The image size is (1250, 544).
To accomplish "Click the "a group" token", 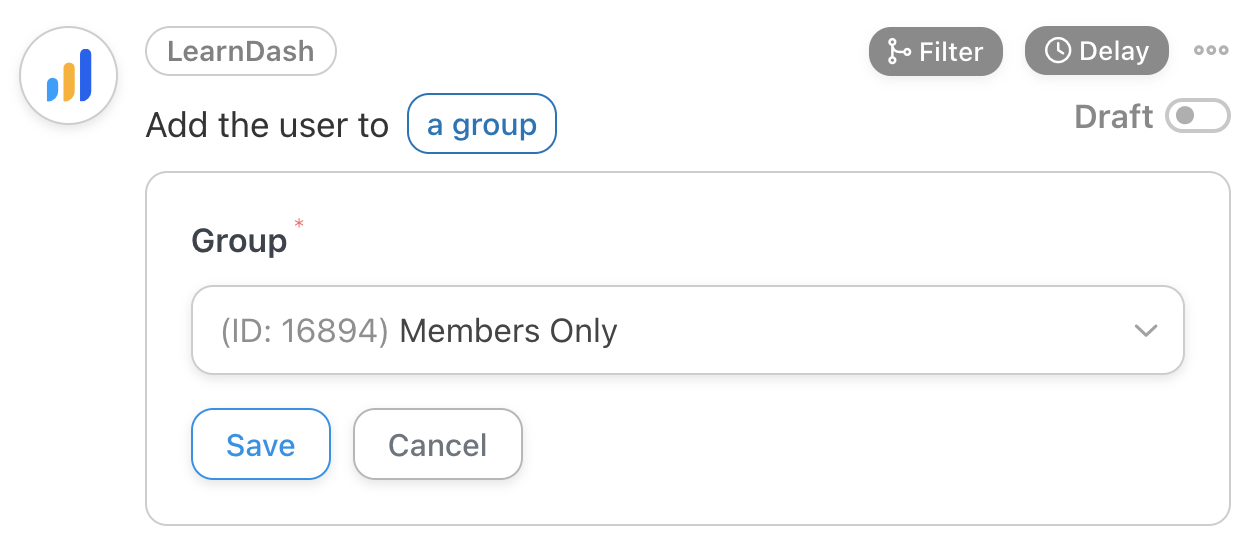I will point(481,124).
